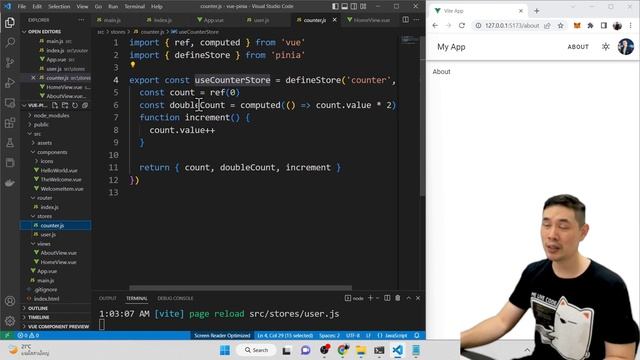Click the Spaces: 2 indentation status item

point(329,335)
